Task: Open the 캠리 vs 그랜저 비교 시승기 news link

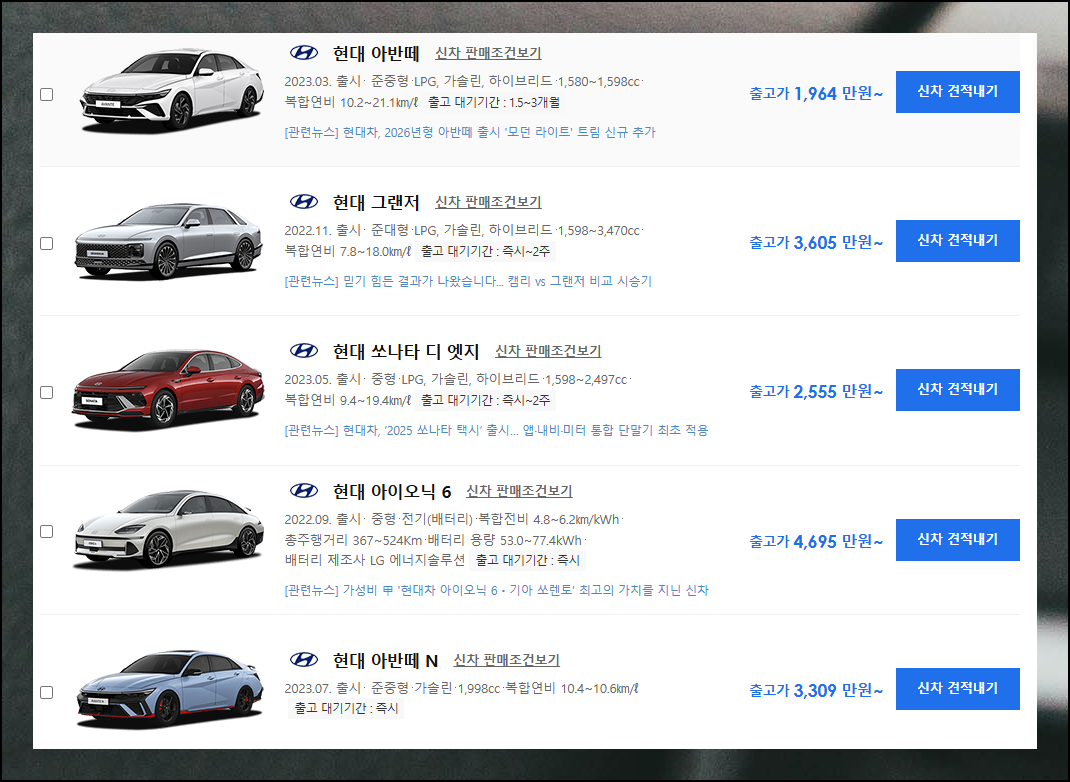Action: click(x=468, y=281)
